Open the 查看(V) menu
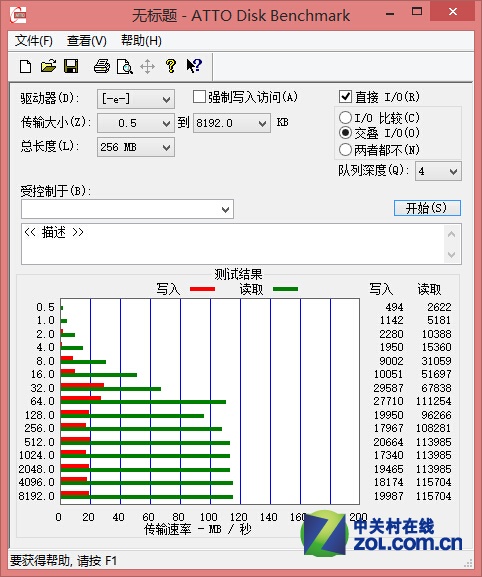Image resolution: width=482 pixels, height=577 pixels. click(x=86, y=41)
